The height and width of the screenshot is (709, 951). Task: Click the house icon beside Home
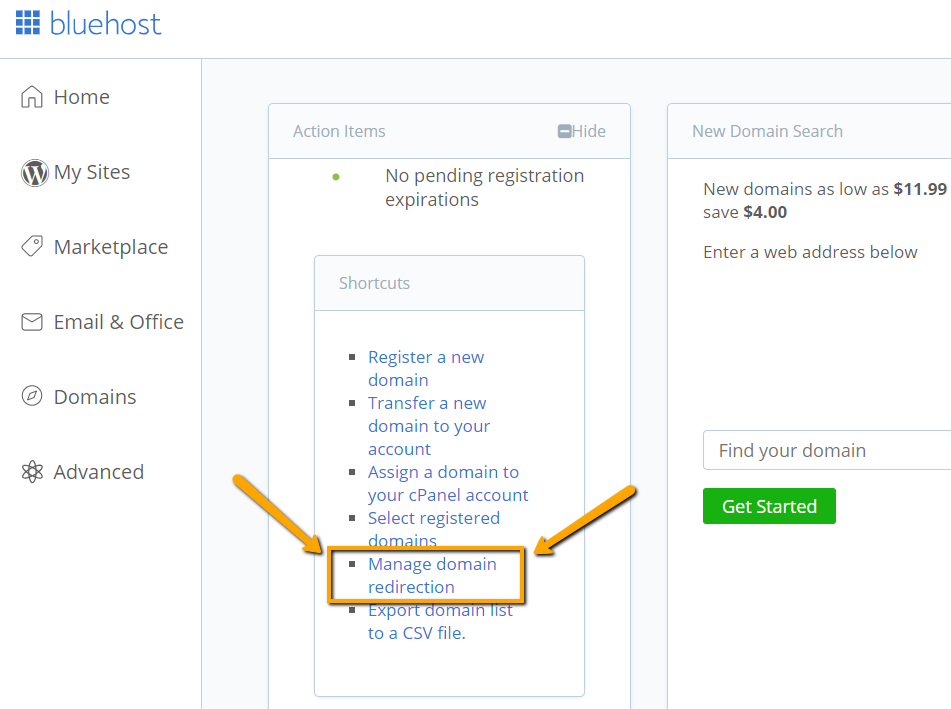point(32,97)
